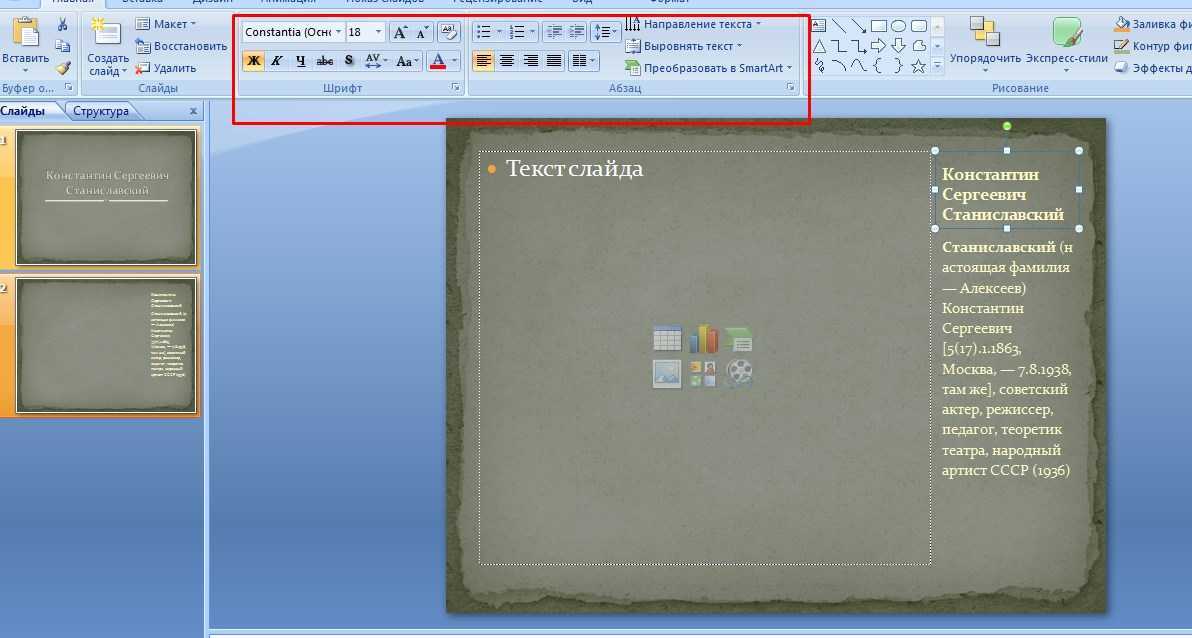The image size is (1192, 638).
Task: Click the cut scissors icon
Action: pyautogui.click(x=63, y=24)
